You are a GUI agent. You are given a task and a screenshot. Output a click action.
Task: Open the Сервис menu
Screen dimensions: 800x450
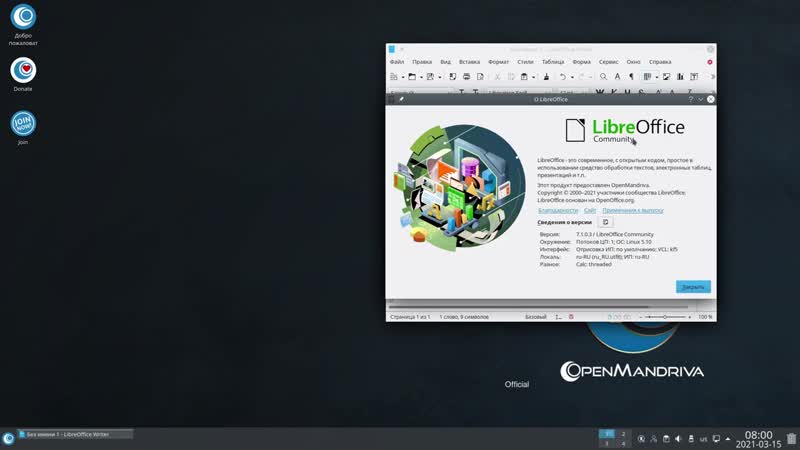point(609,62)
